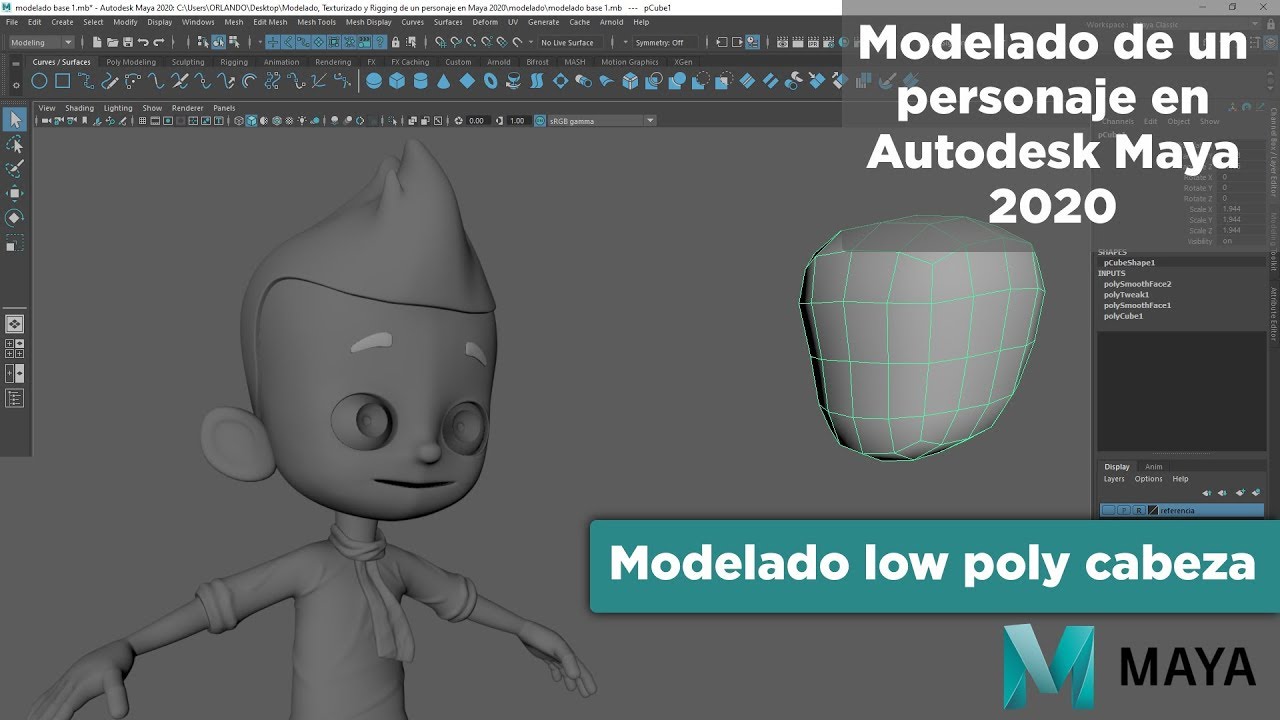This screenshot has width=1280, height=720.
Task: Create a NURBS circle from shelf
Action: click(41, 81)
